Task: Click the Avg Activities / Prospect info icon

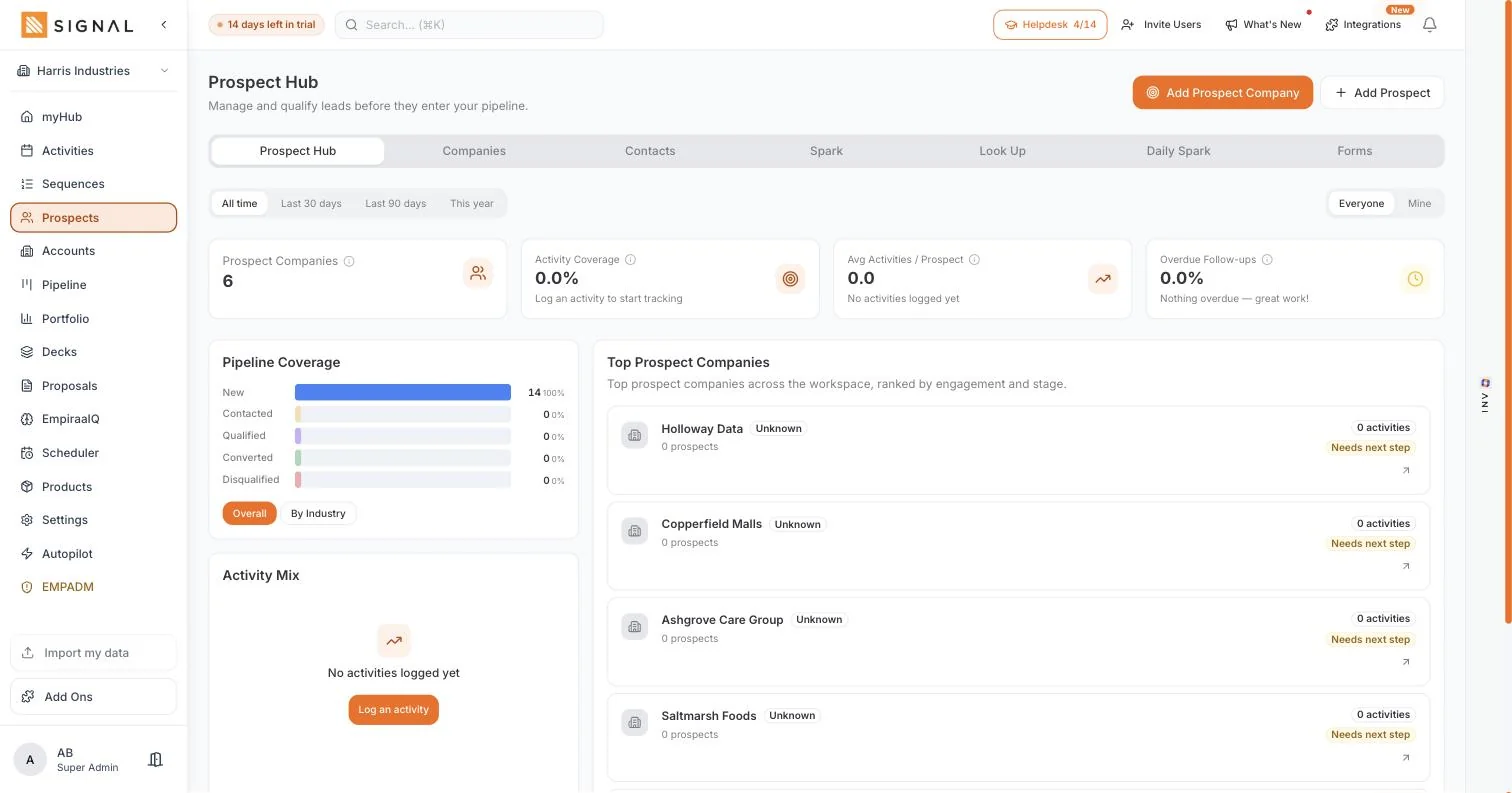Action: (974, 259)
